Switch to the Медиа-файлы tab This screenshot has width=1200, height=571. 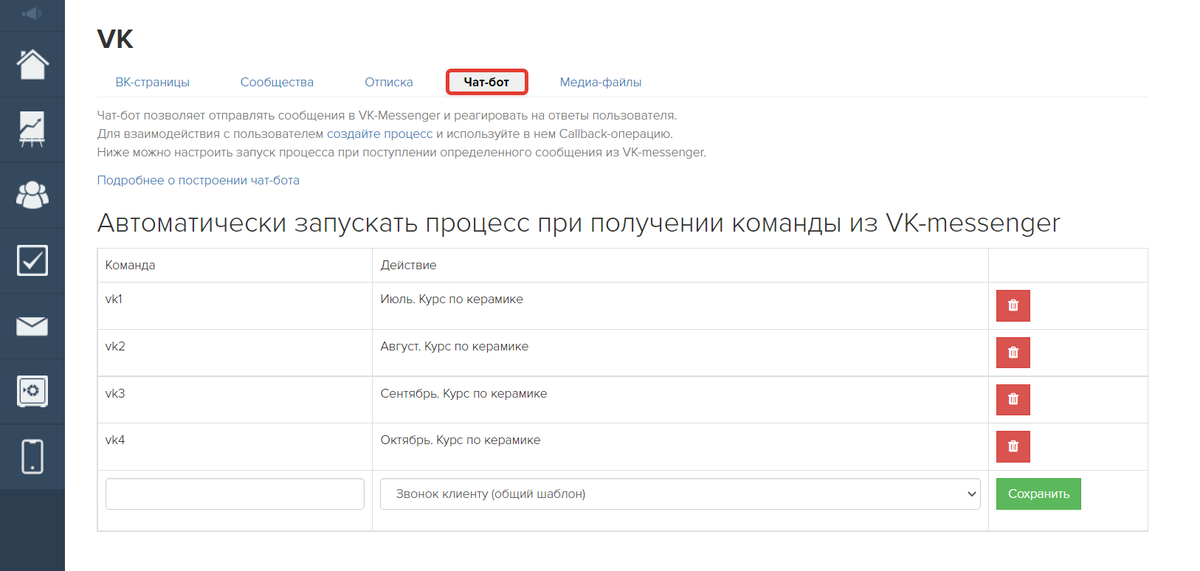pos(600,82)
